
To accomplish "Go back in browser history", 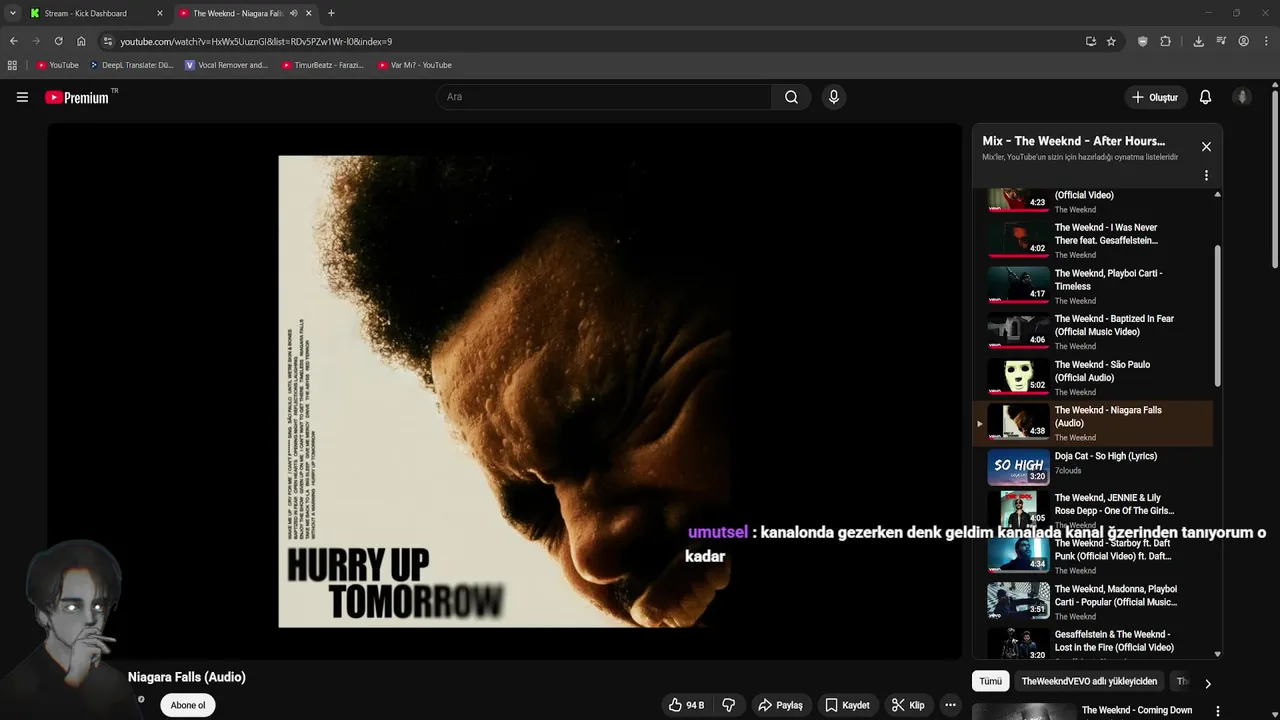I will tap(13, 41).
